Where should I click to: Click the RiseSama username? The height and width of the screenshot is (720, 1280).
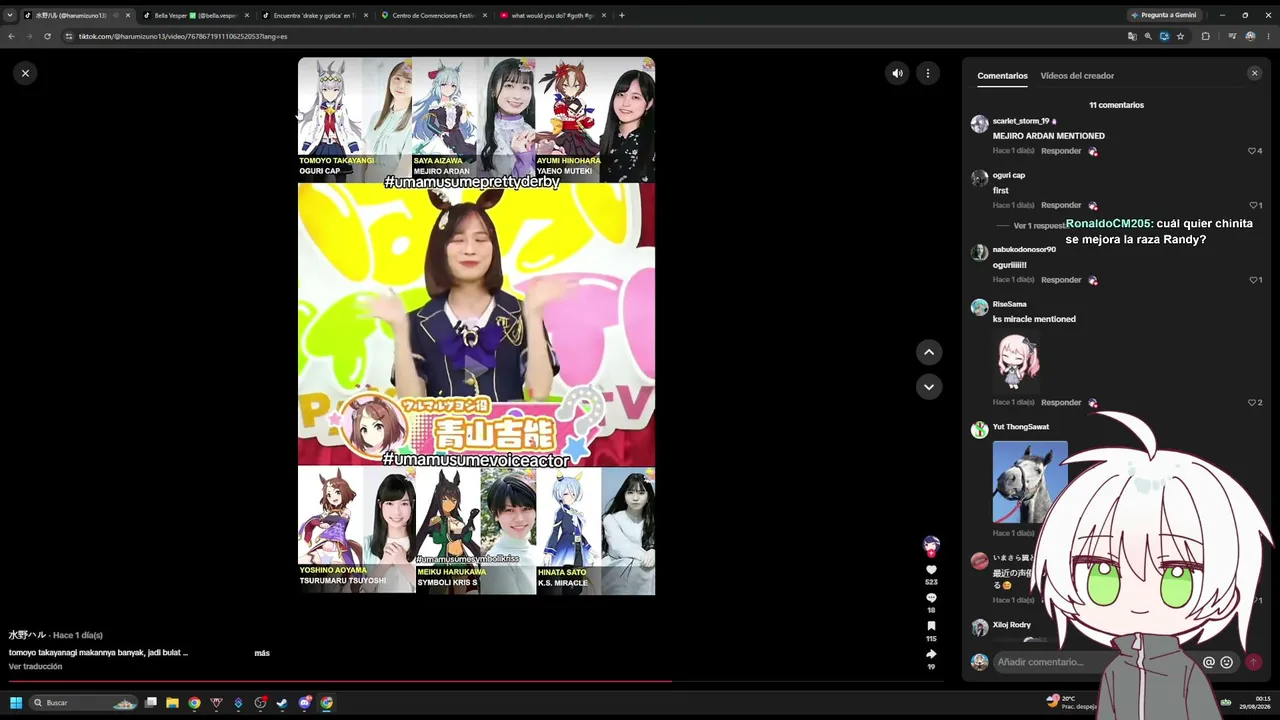coord(1009,304)
